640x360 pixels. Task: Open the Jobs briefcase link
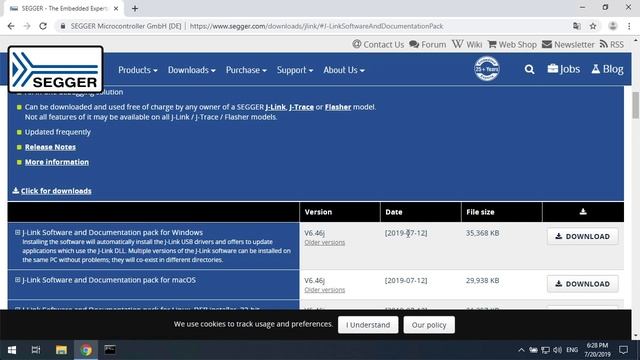click(564, 69)
